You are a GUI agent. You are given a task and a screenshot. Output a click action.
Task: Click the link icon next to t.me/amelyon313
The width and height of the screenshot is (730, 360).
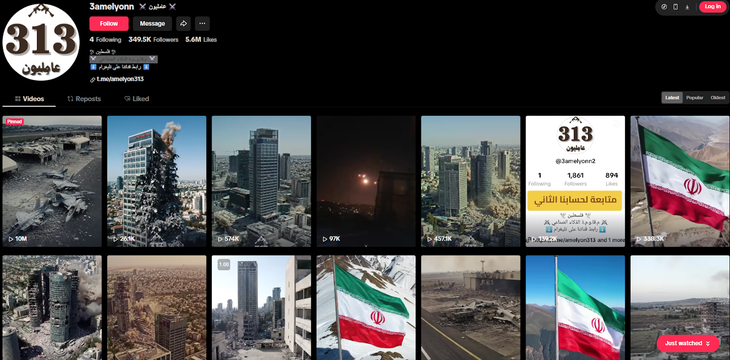[93, 80]
